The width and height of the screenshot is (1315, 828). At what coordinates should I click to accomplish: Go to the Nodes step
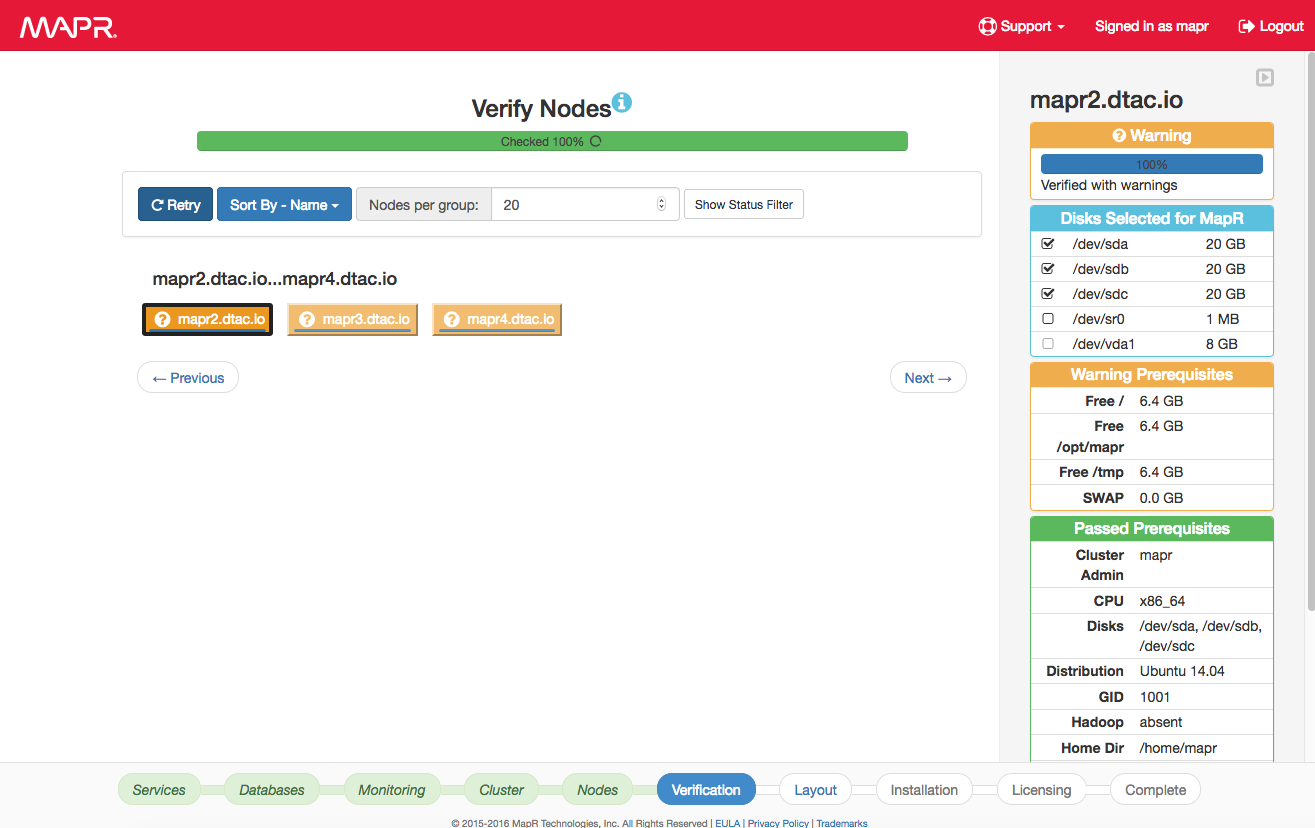pyautogui.click(x=597, y=789)
